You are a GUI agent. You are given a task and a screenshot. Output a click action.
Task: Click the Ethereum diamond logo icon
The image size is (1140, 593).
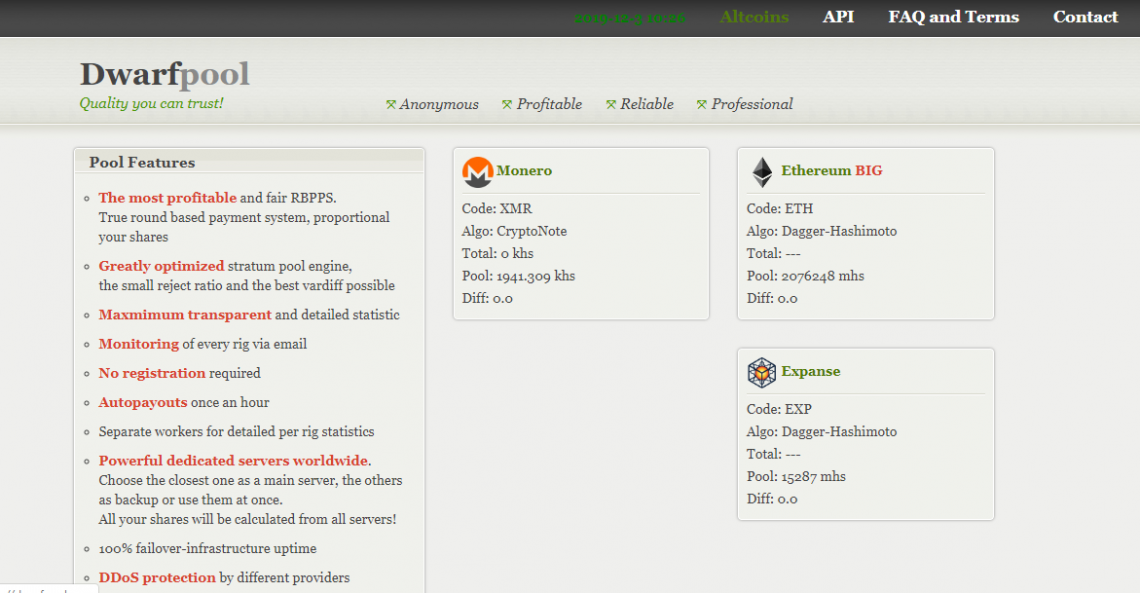[762, 172]
